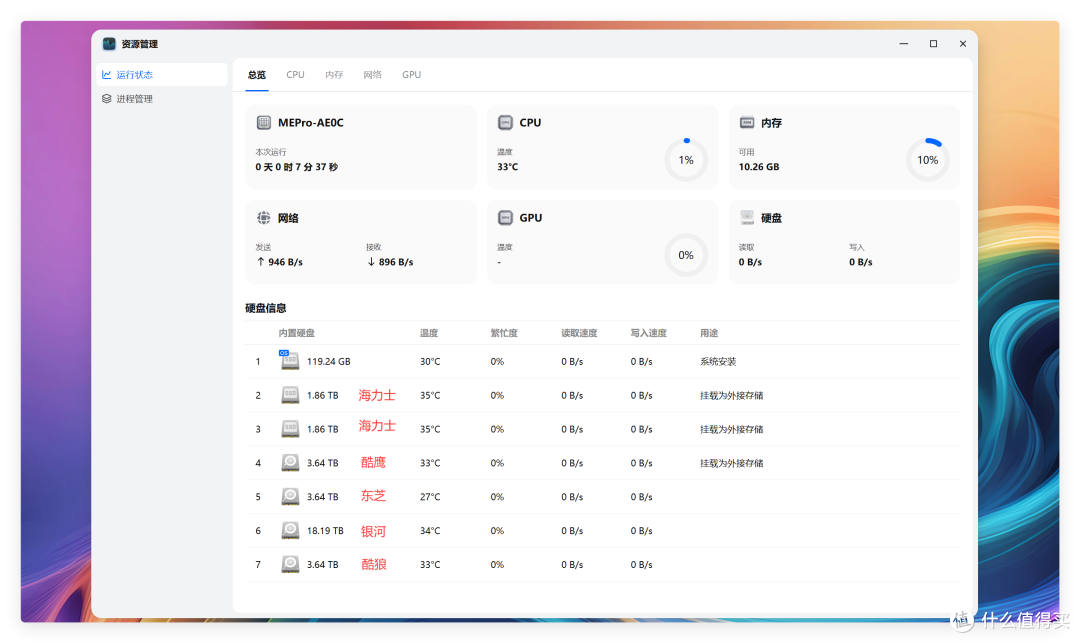Click the upload arrow icon beside 946 B/s
Viewport: 1080px width, 643px height.
[260, 262]
